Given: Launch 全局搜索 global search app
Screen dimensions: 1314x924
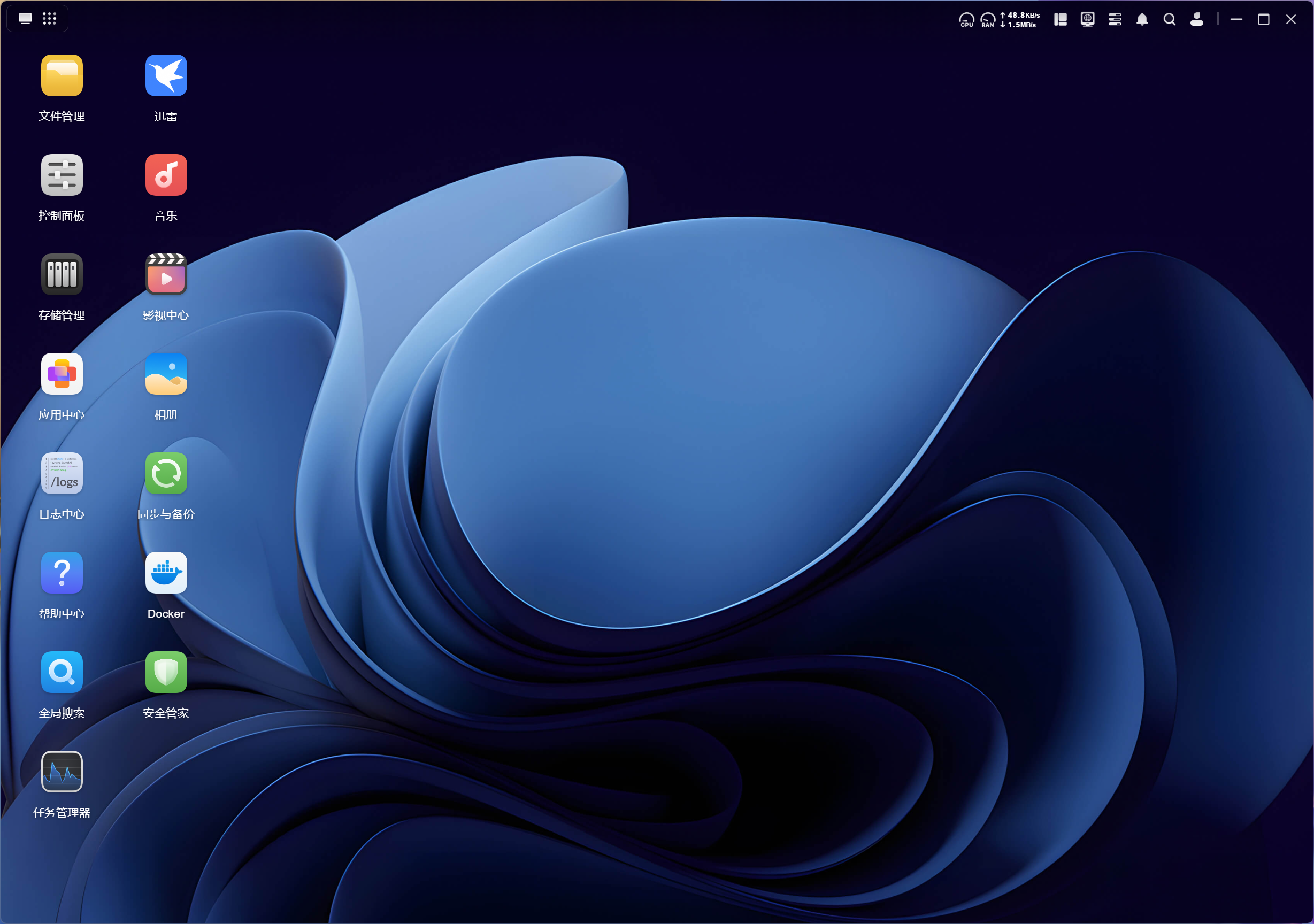Looking at the screenshot, I should (x=62, y=673).
